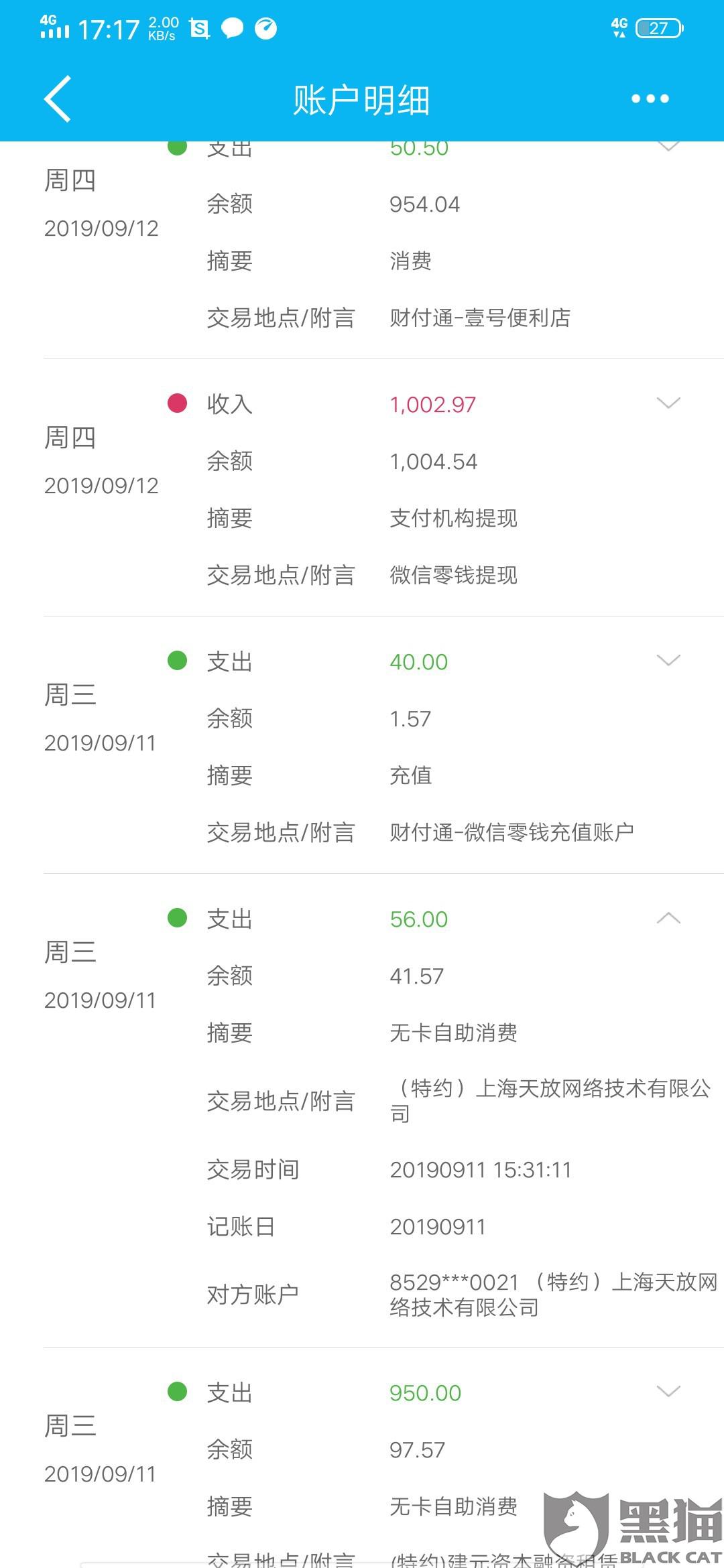Open the three-dot more options menu
724x1568 pixels.
[x=650, y=99]
